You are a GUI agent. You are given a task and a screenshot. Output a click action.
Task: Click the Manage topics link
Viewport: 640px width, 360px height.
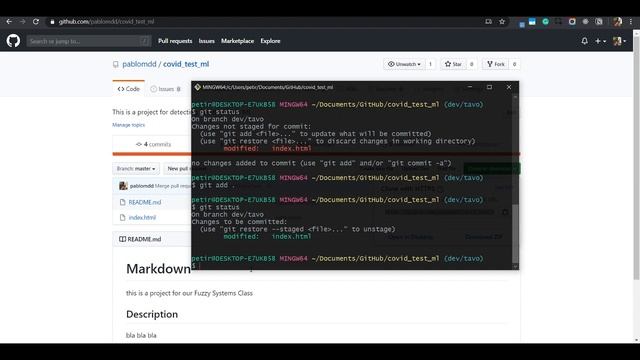(x=128, y=125)
